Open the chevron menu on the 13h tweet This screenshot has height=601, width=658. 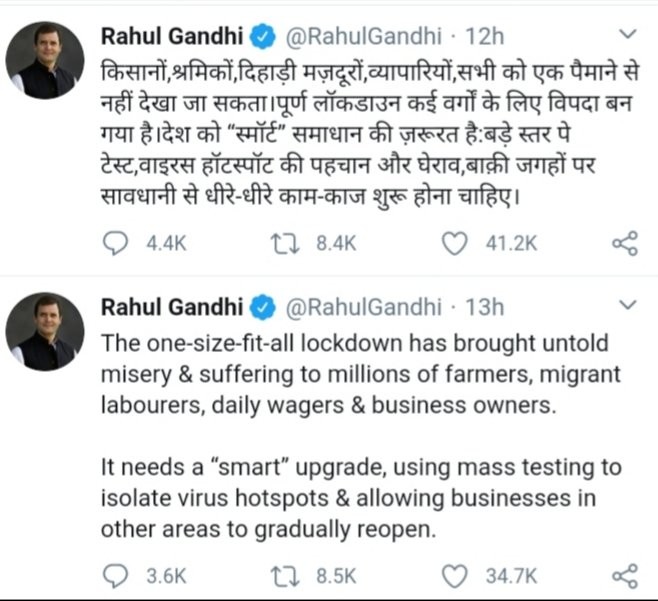coord(628,305)
